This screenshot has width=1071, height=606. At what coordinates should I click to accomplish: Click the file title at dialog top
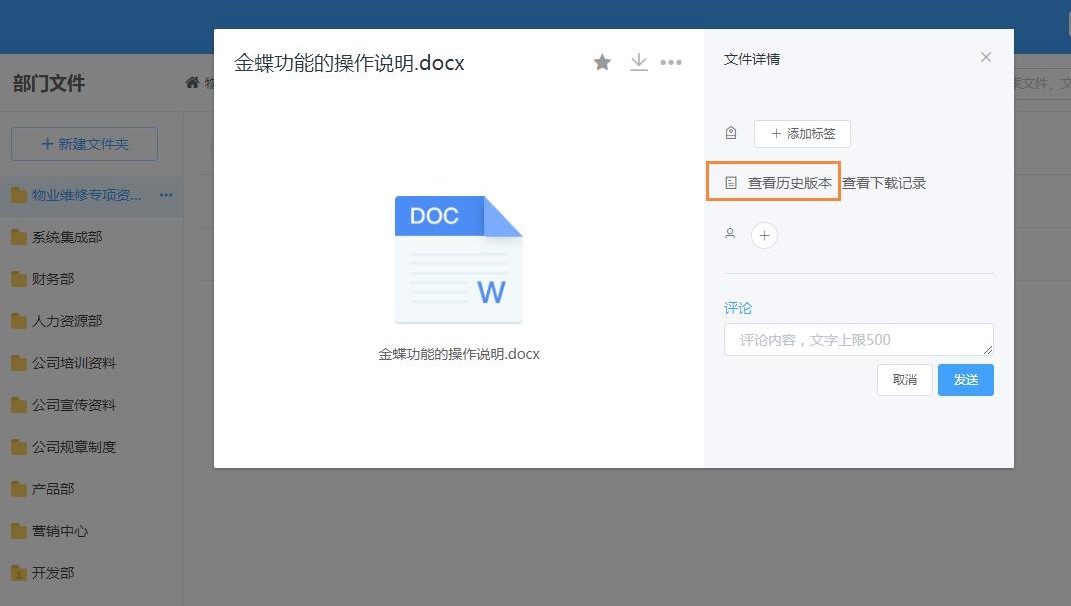(x=349, y=63)
